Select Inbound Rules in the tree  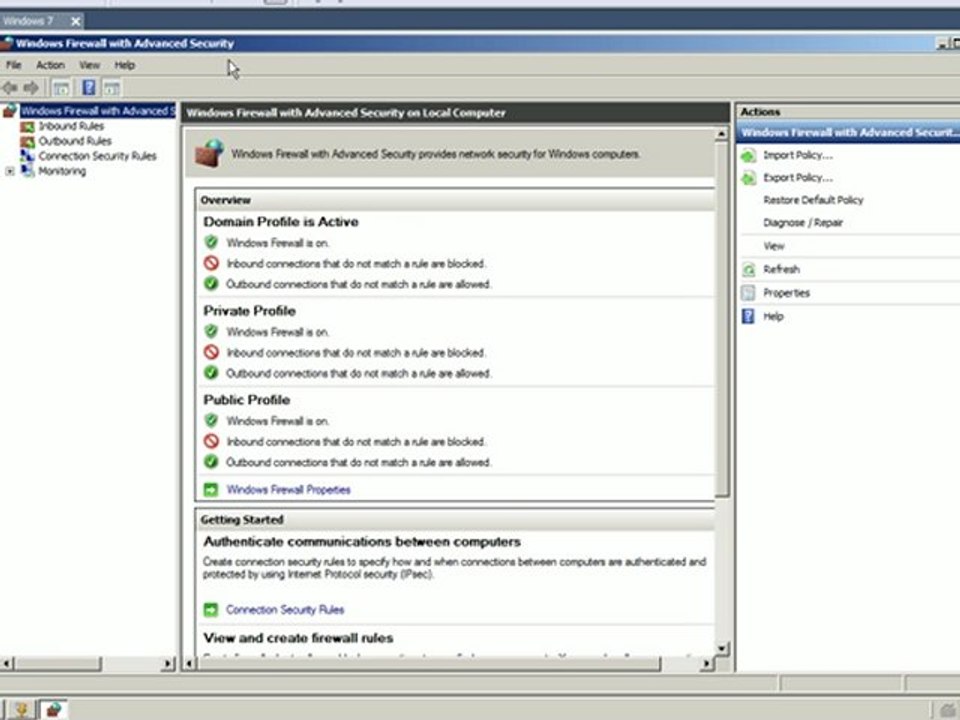pyautogui.click(x=71, y=126)
